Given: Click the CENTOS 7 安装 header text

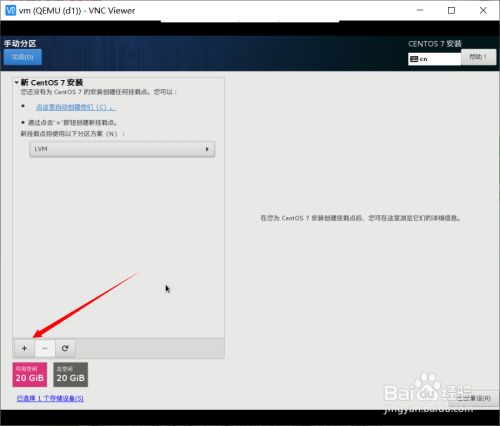Looking at the screenshot, I should 435,44.
